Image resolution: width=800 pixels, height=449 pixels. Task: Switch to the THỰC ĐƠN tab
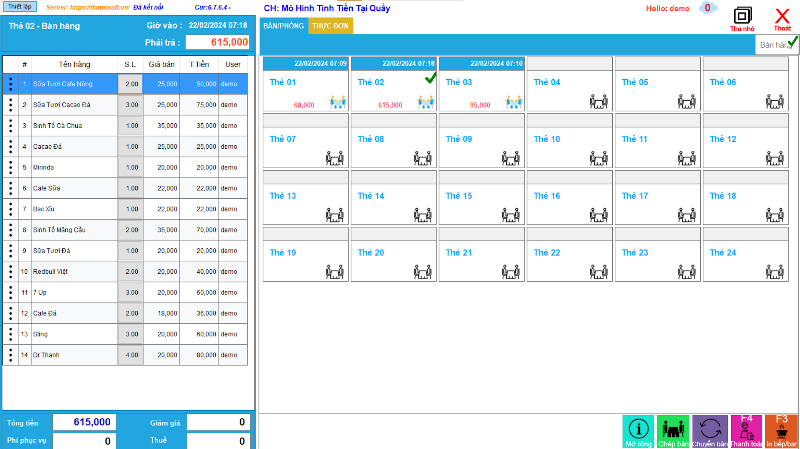(x=324, y=26)
